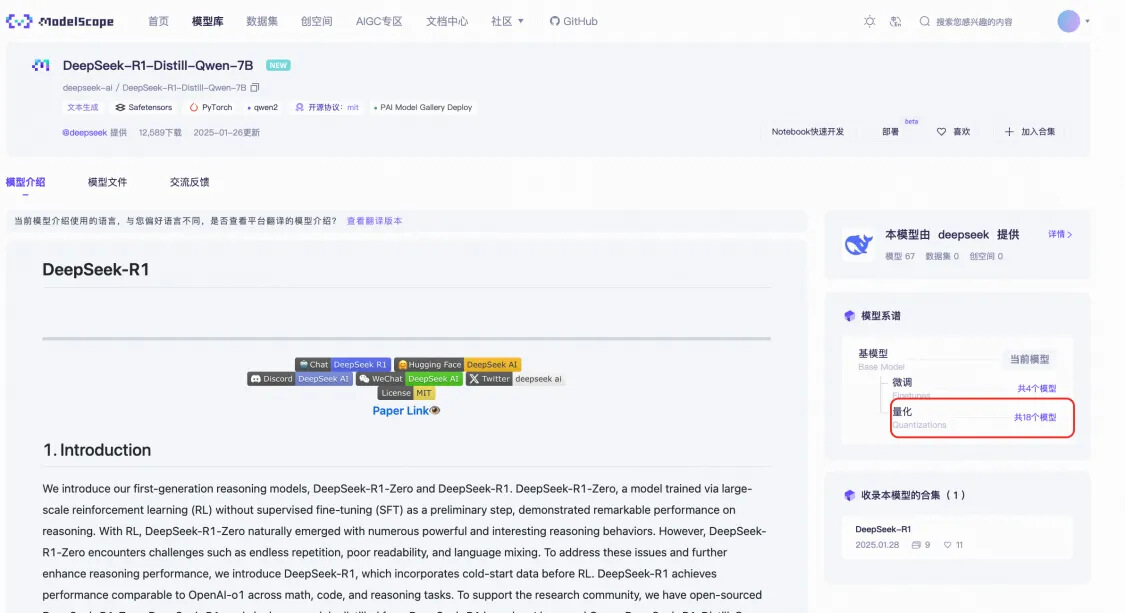The height and width of the screenshot is (613, 1125).
Task: Expand the 社区 dropdown menu
Action: point(507,22)
